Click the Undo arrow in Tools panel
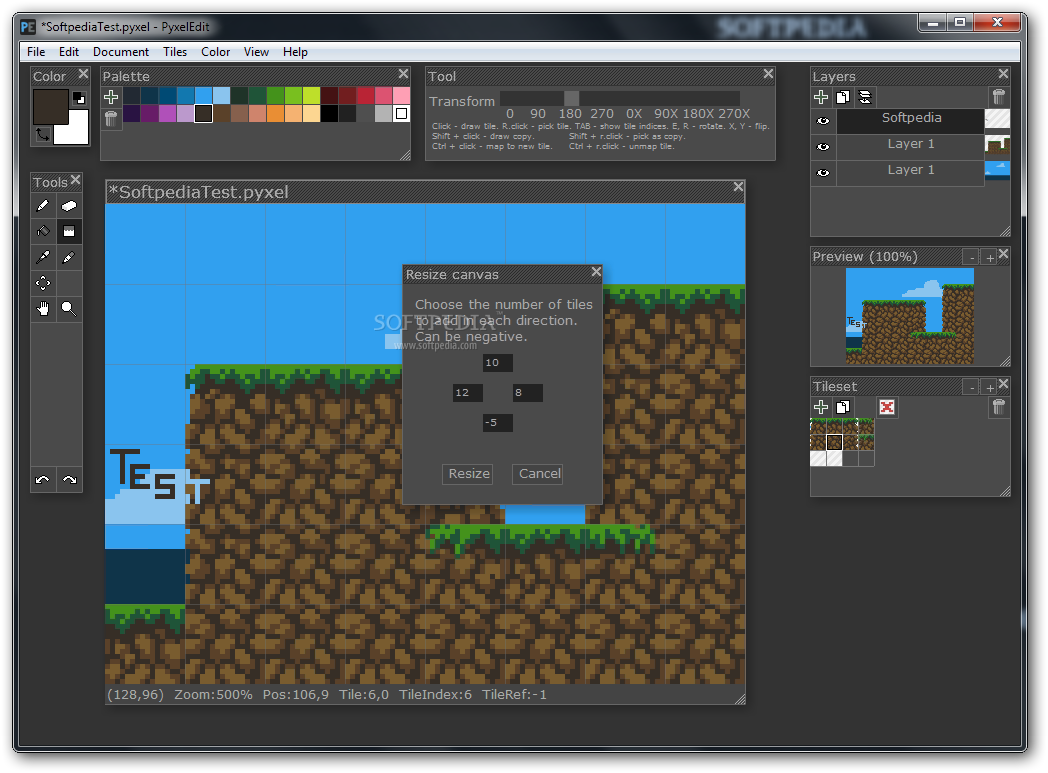 point(43,480)
